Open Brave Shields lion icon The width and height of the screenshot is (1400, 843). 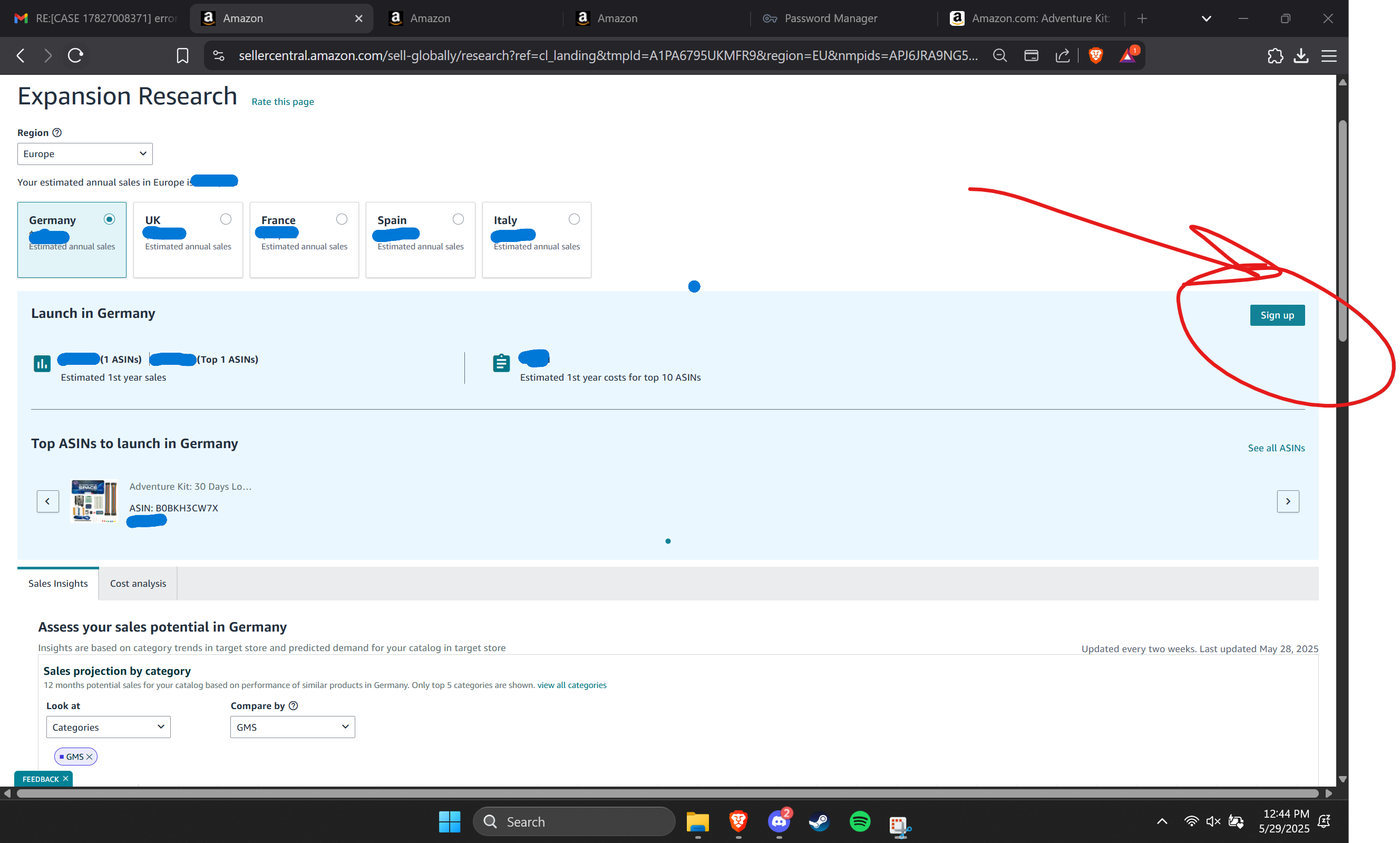click(1095, 56)
